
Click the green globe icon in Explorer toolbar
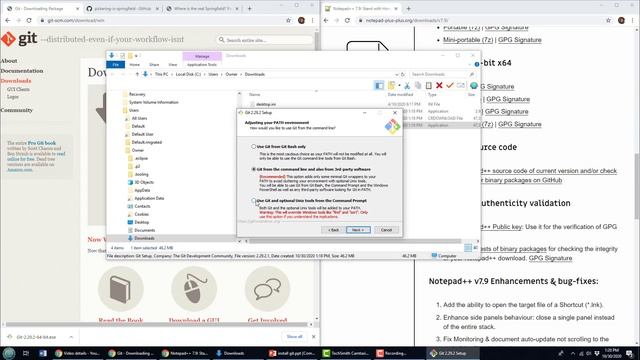(x=473, y=85)
